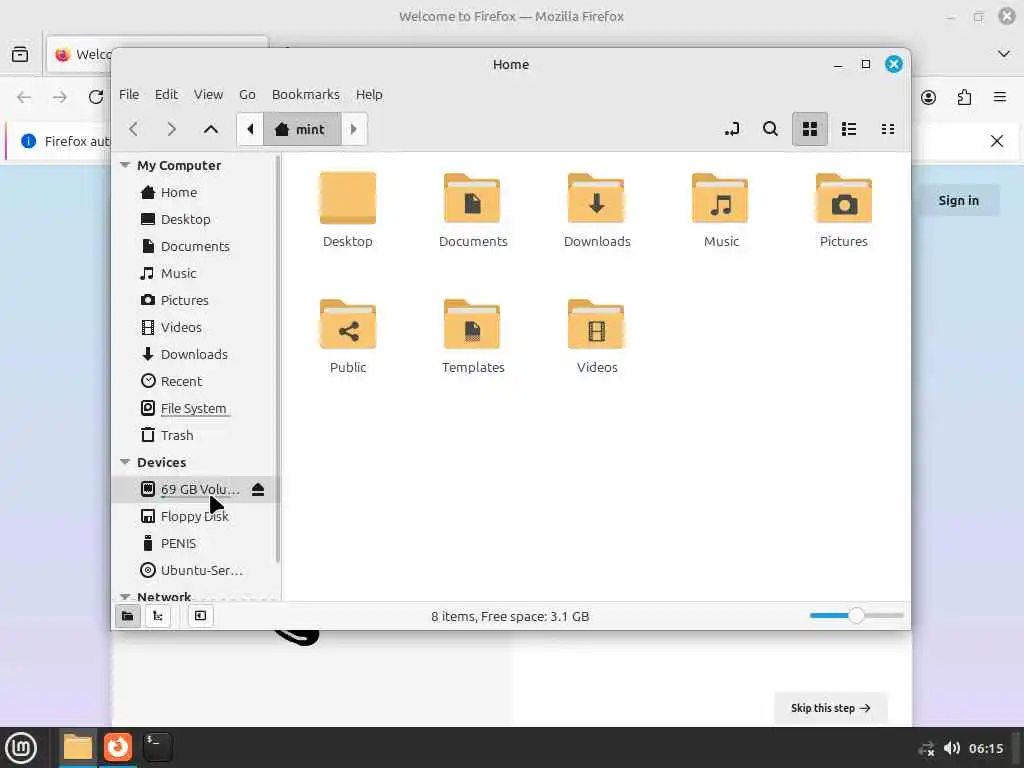Open the Linux Mint start menu
Viewport: 1024px width, 768px height.
click(21, 748)
